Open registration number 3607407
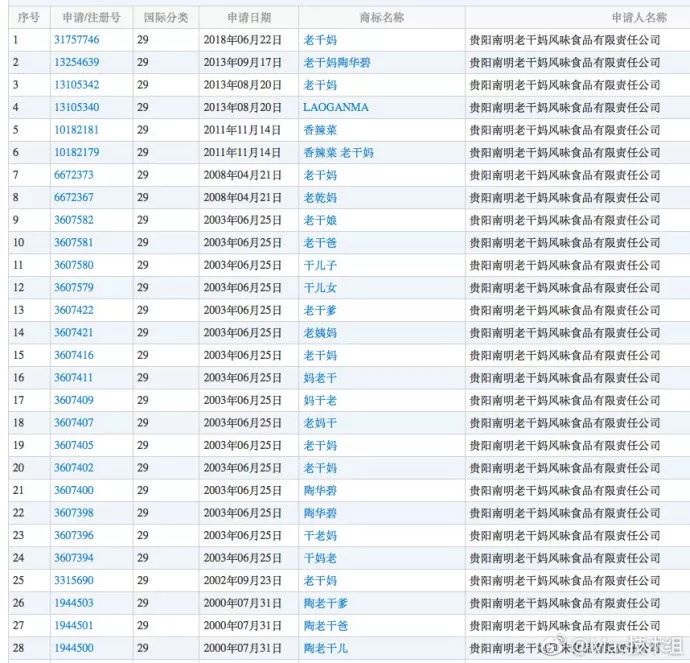 pos(74,422)
